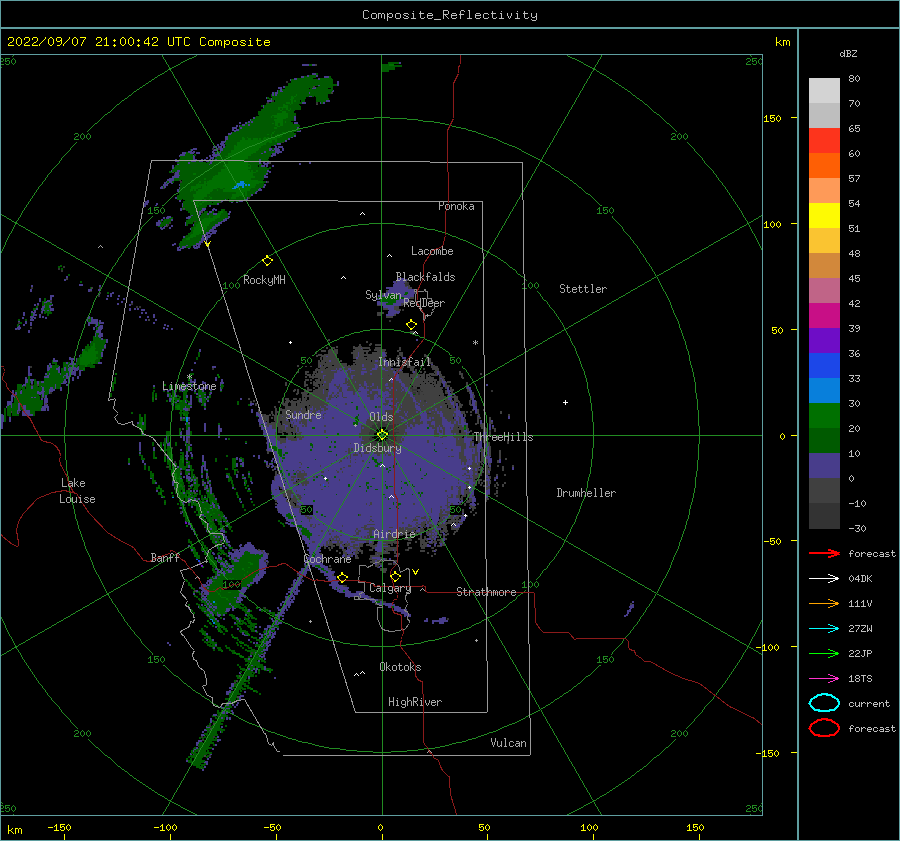Click the white plus marker east of ThreeHills
900x841 pixels.
coord(565,402)
